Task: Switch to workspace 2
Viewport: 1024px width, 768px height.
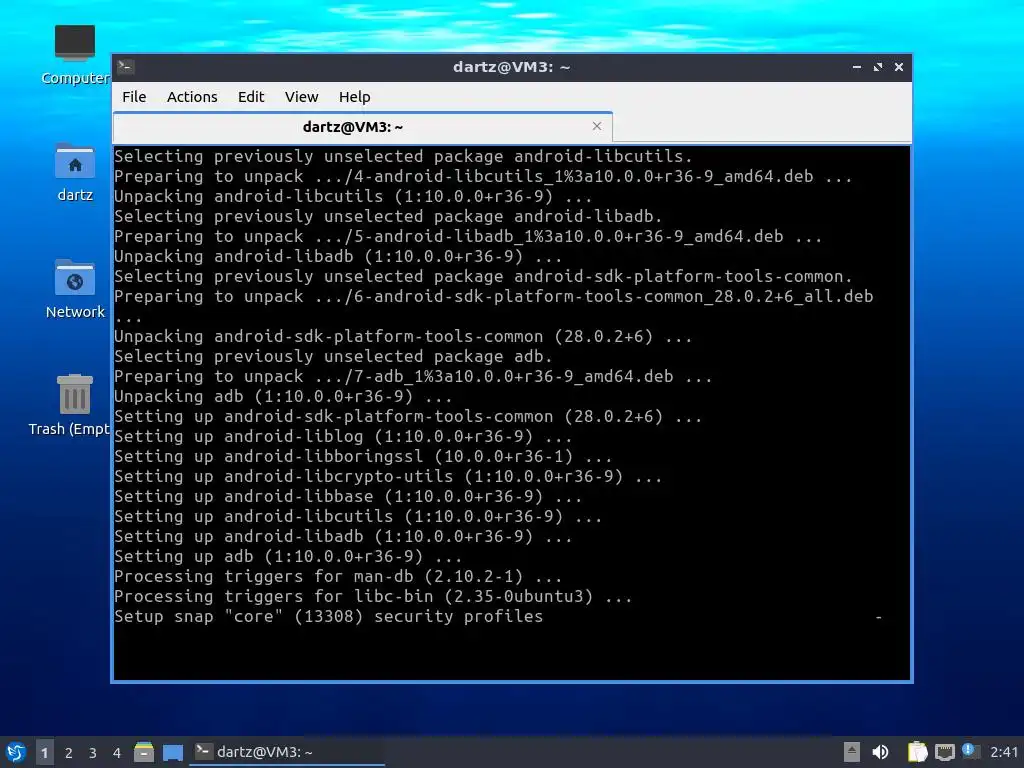Action: [69, 753]
